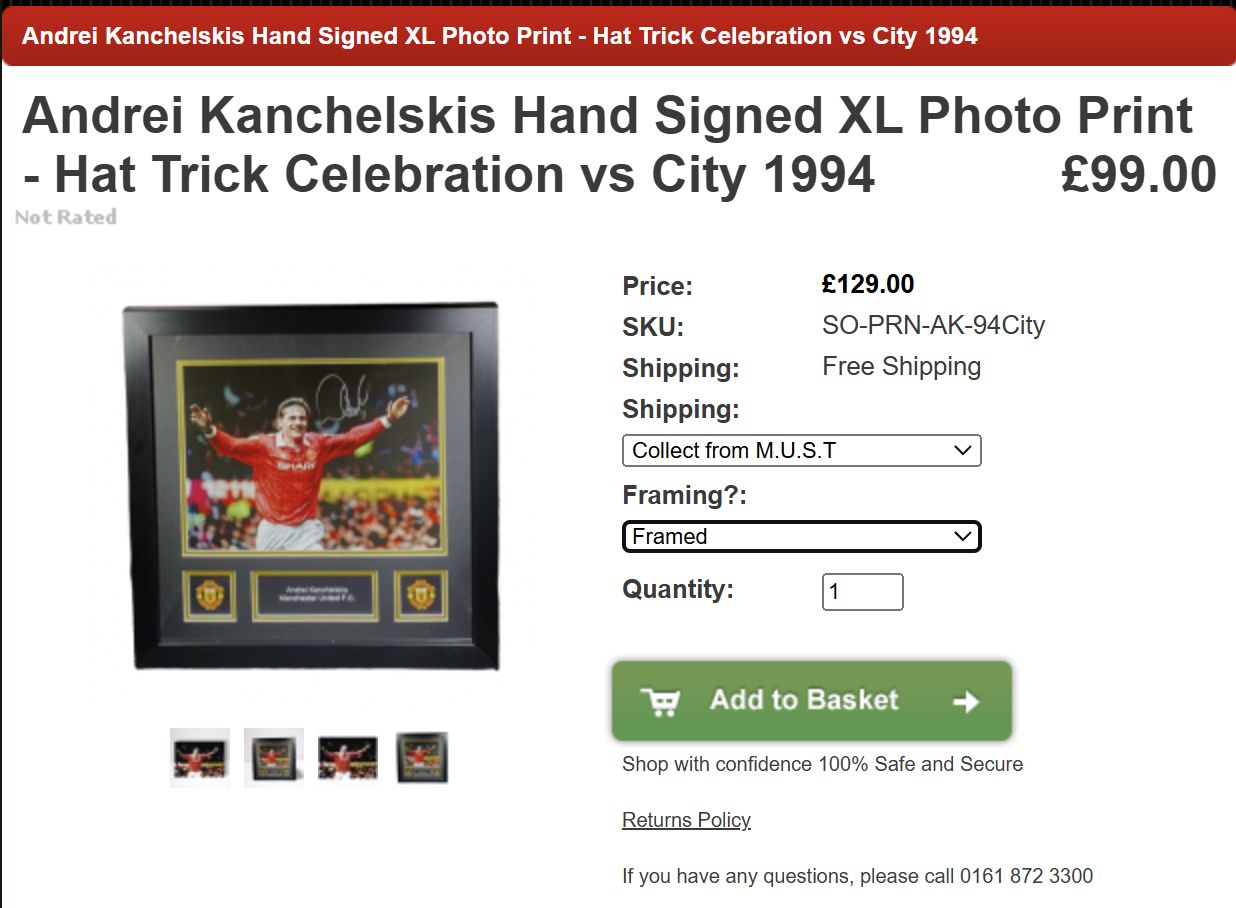
Task: Select the fourth dark framed thumbnail
Action: [x=422, y=758]
